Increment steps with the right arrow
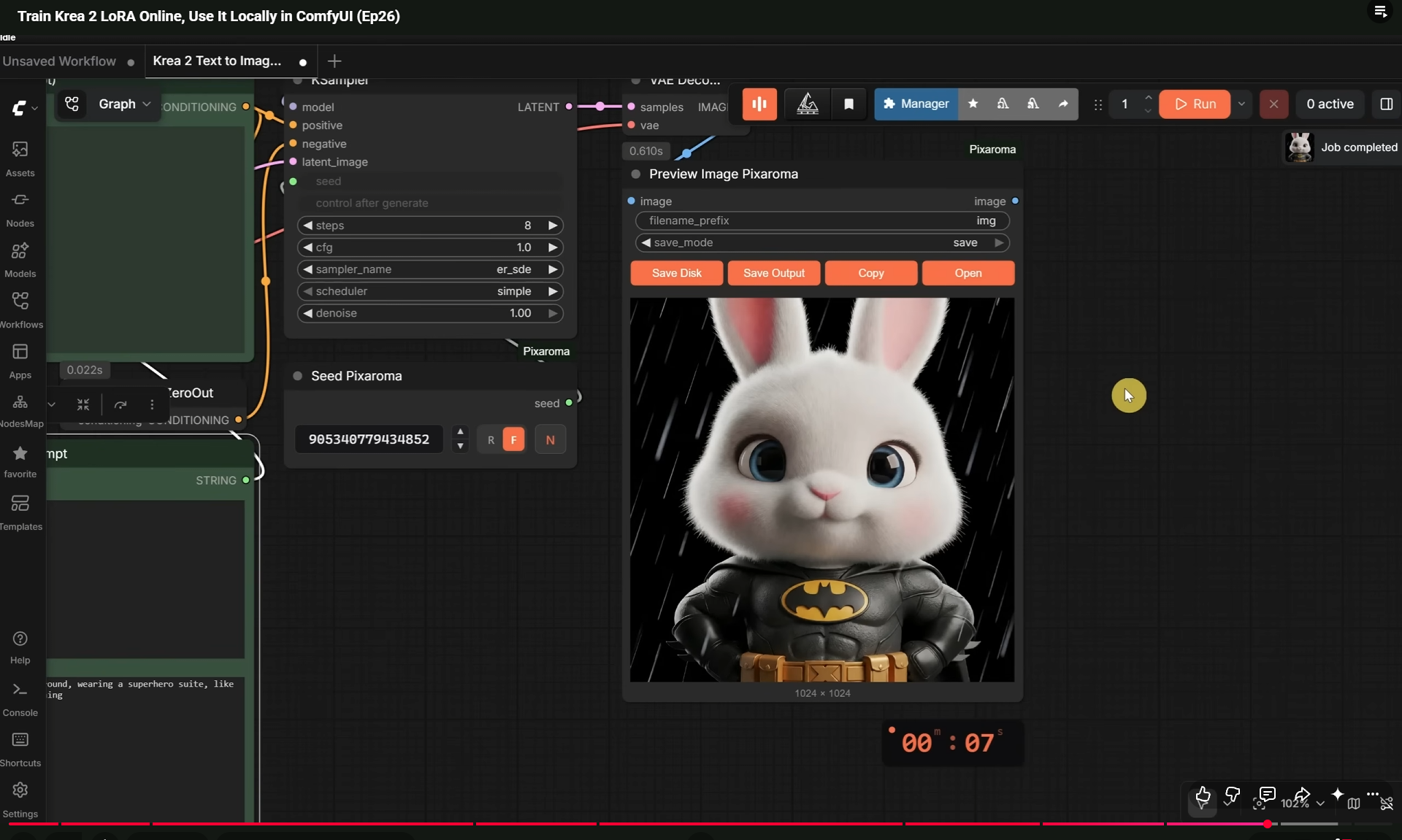 tap(553, 226)
